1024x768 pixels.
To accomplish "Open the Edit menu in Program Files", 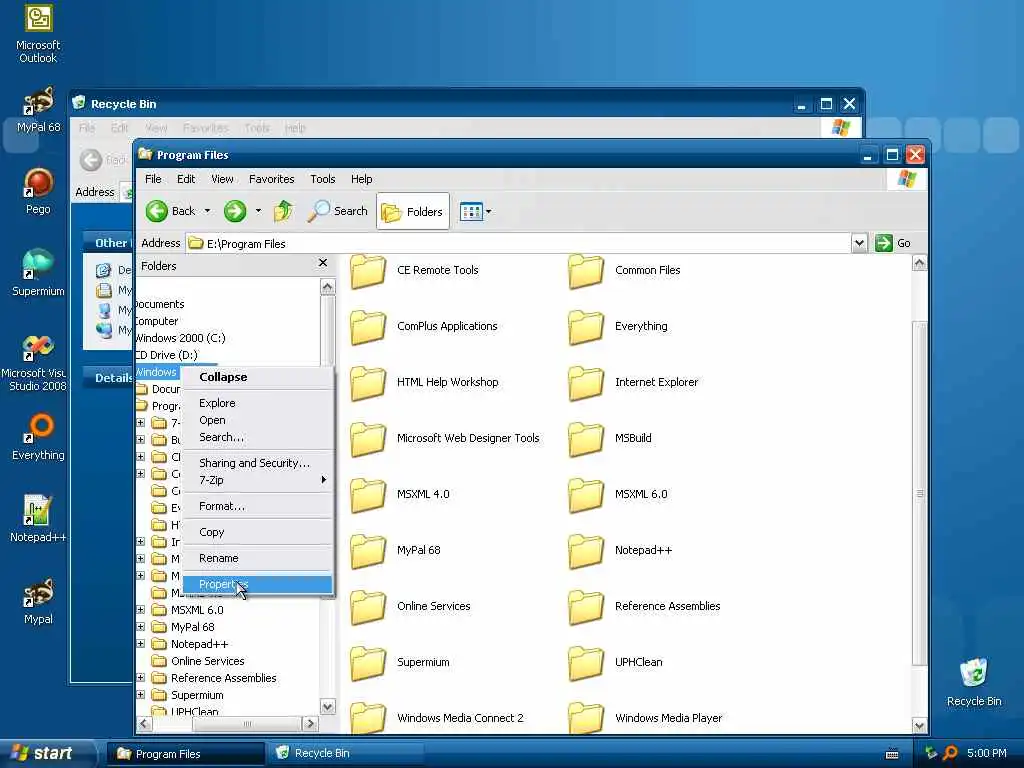I will [185, 179].
